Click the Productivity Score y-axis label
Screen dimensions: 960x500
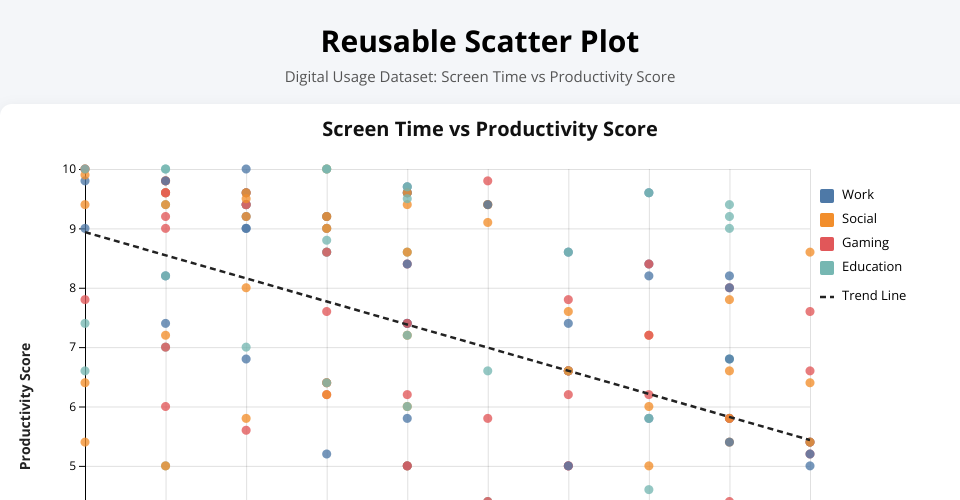[x=26, y=406]
